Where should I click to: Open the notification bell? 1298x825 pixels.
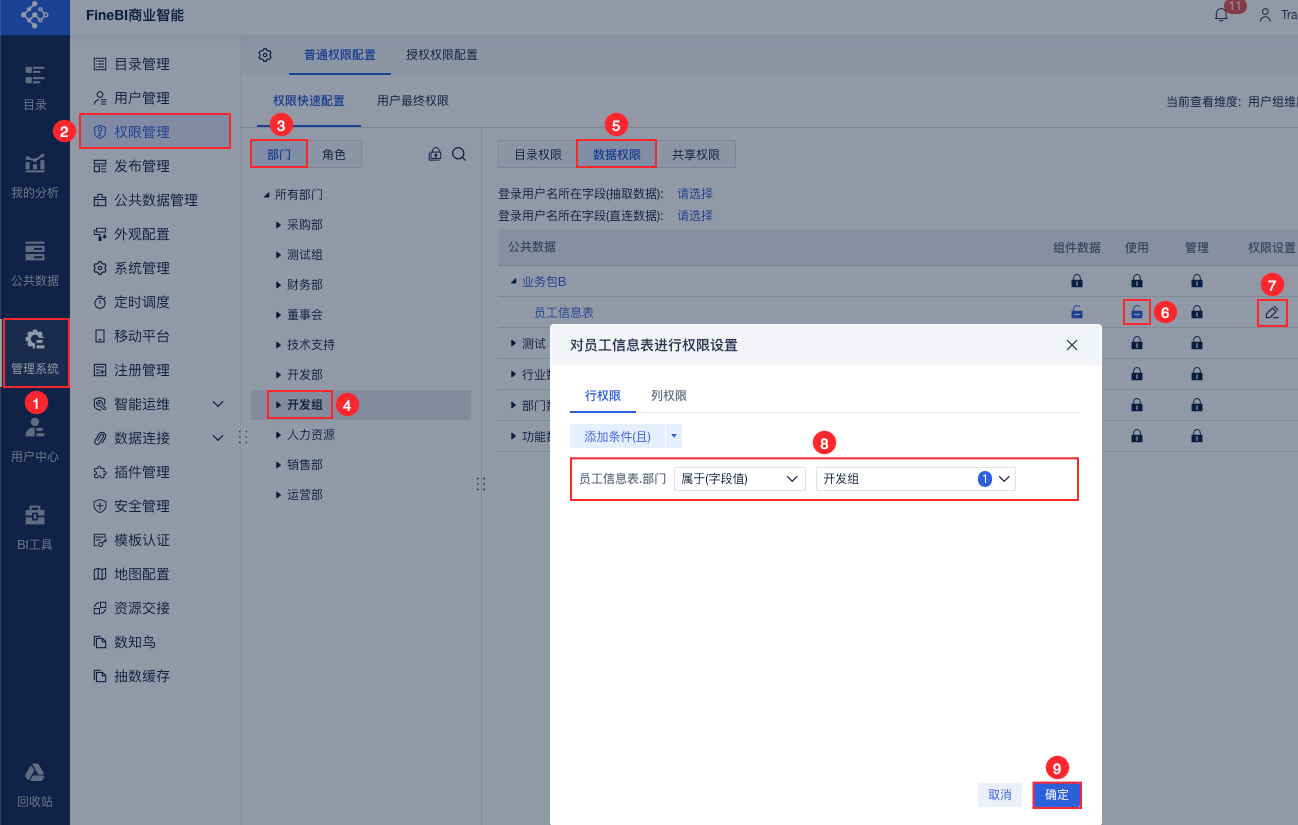(x=1221, y=15)
